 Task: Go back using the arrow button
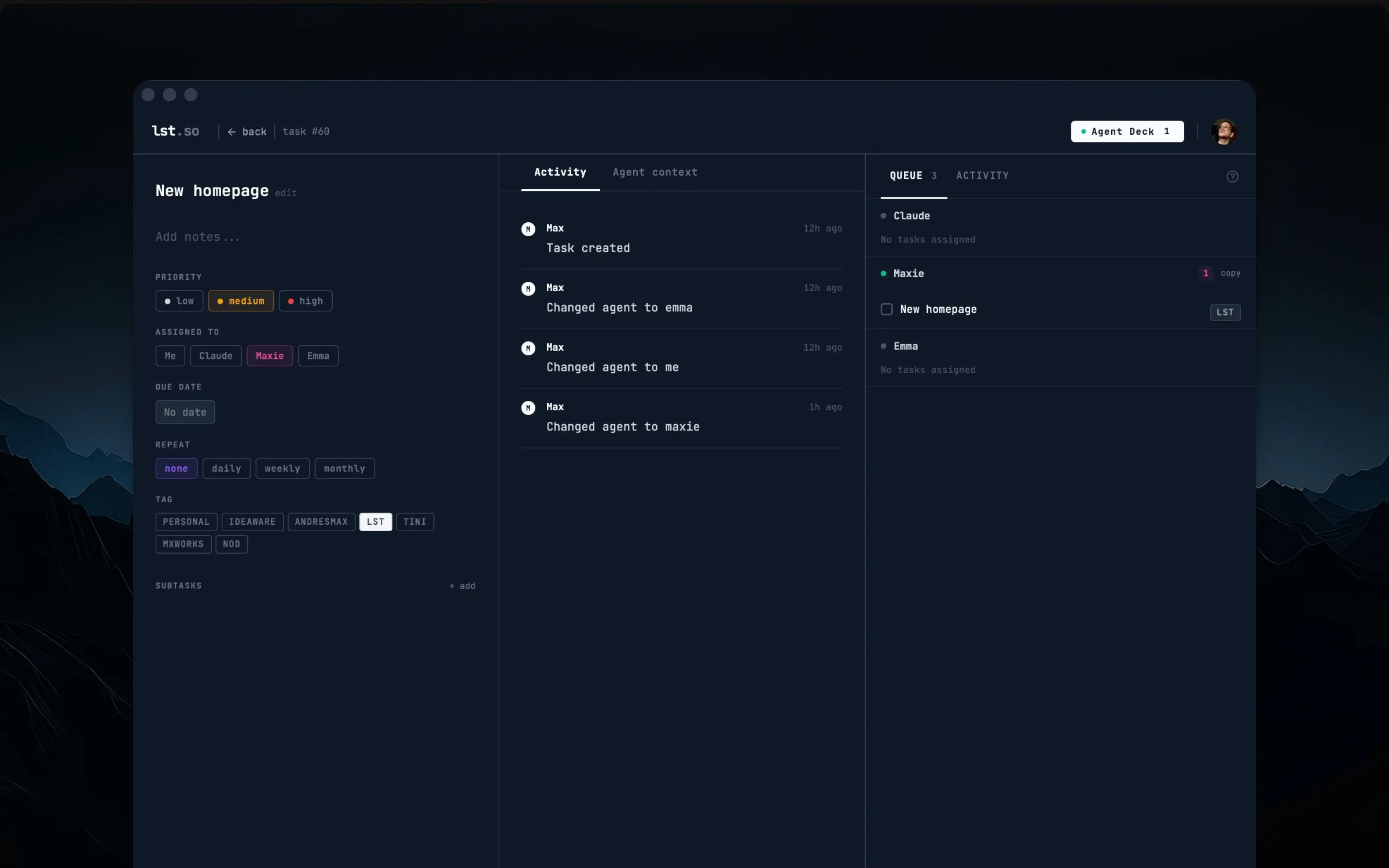(x=247, y=131)
